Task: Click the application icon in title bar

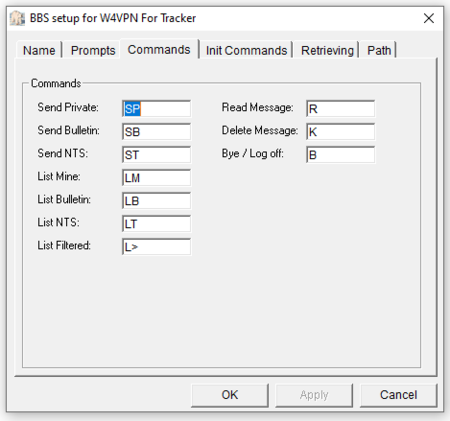Action: tap(17, 18)
